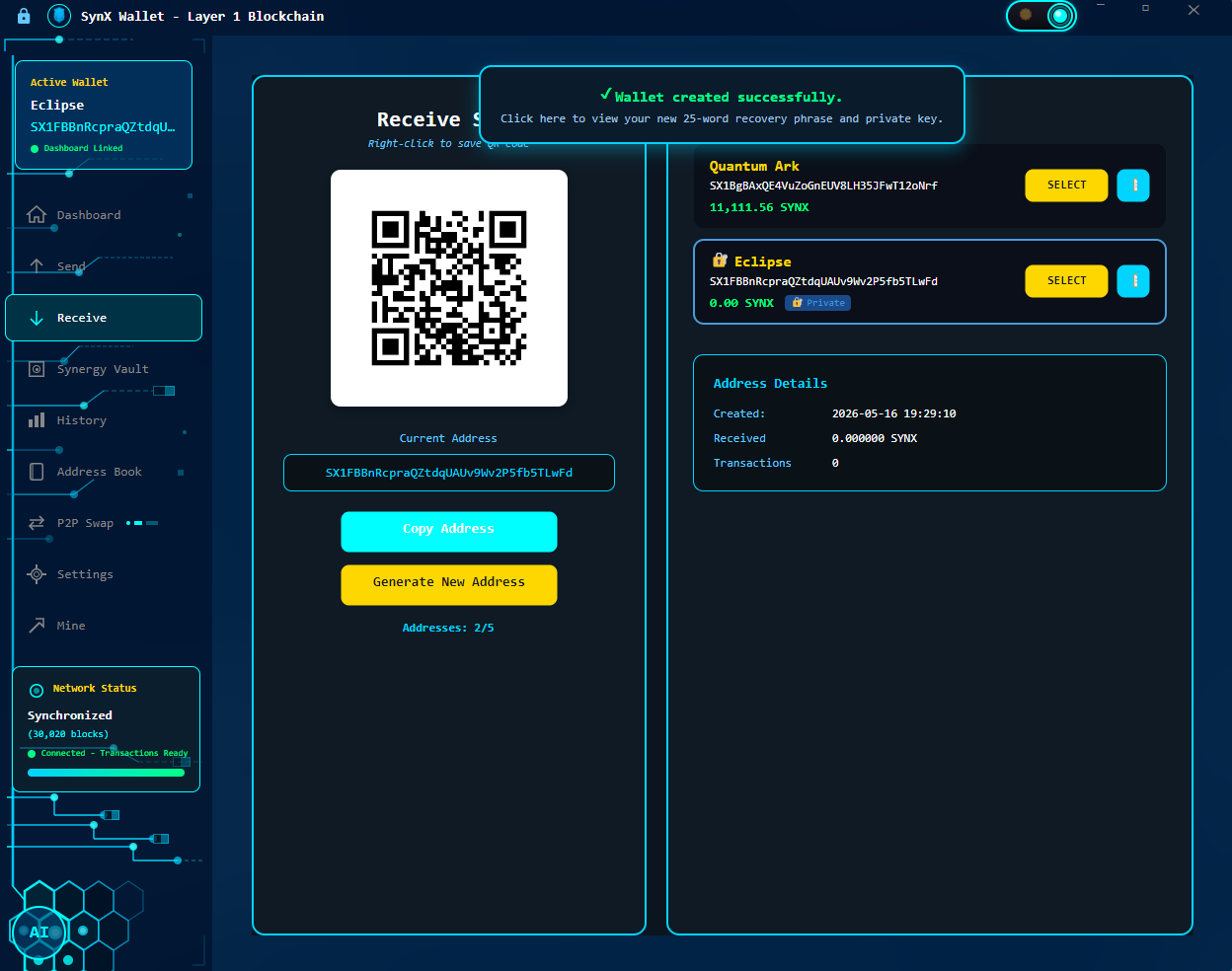Click the (30,020 blocks) text
The image size is (1232, 971).
point(68,734)
